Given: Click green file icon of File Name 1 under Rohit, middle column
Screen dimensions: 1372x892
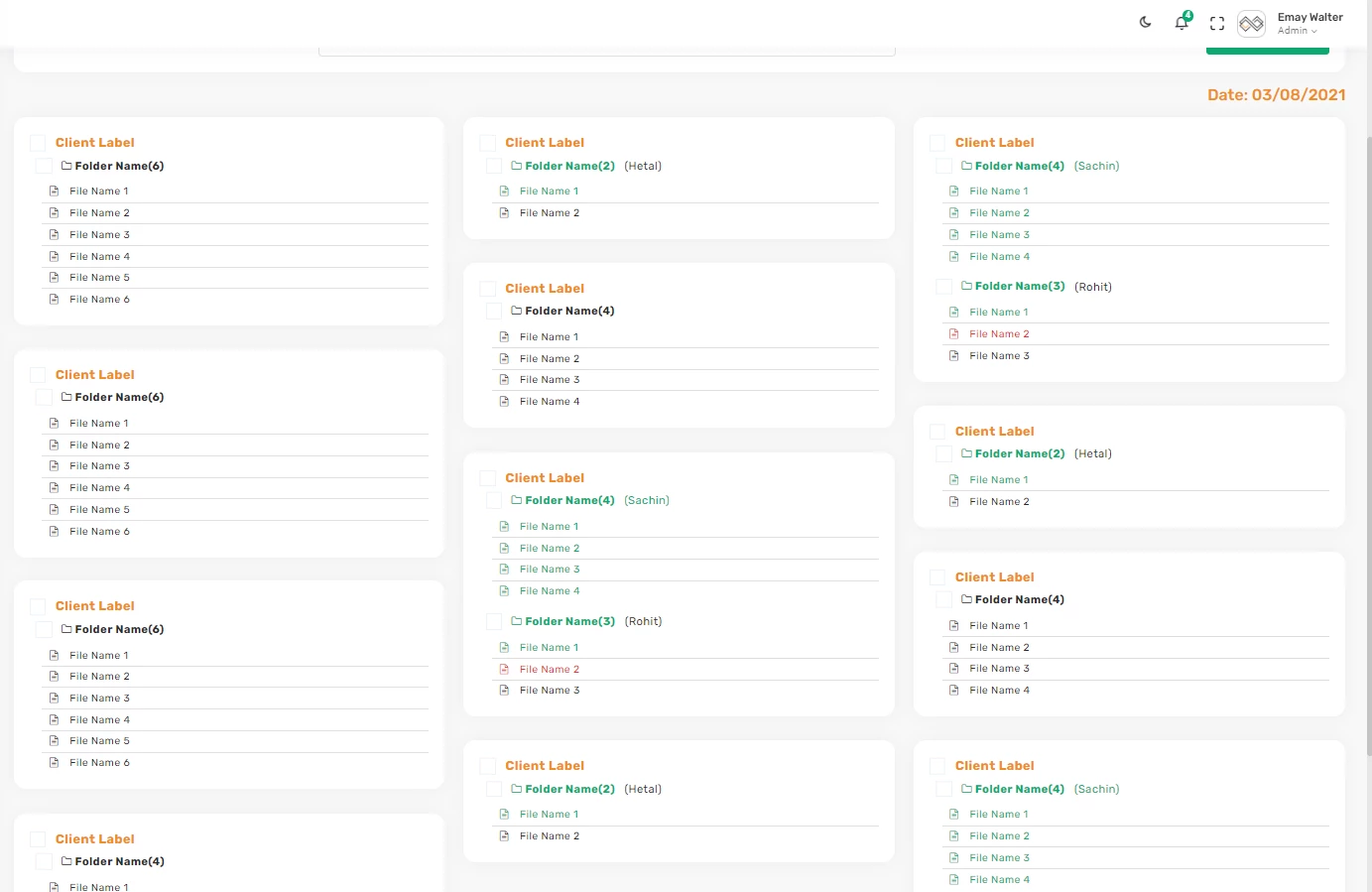Looking at the screenshot, I should click(x=504, y=648).
